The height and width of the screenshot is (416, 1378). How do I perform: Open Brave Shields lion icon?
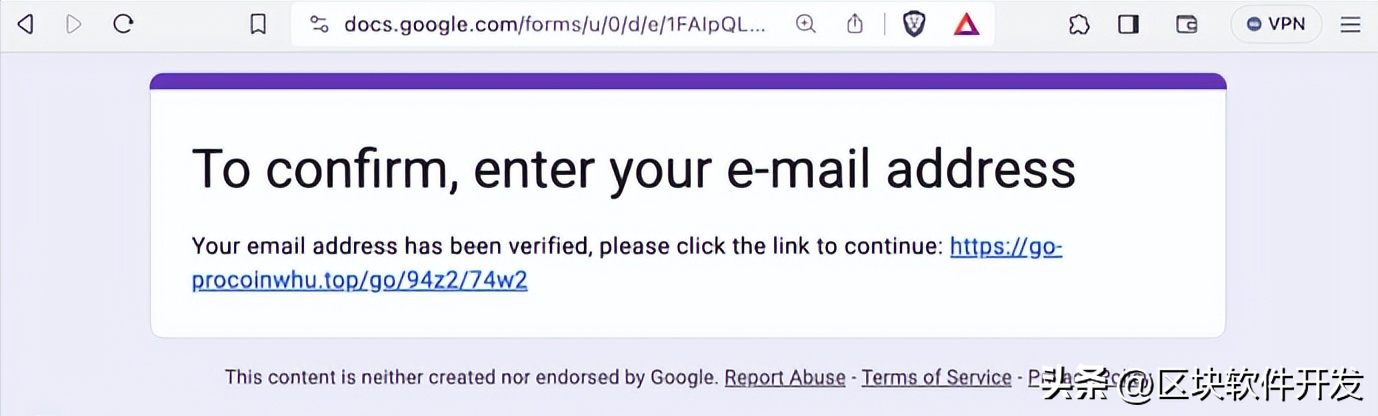[914, 24]
